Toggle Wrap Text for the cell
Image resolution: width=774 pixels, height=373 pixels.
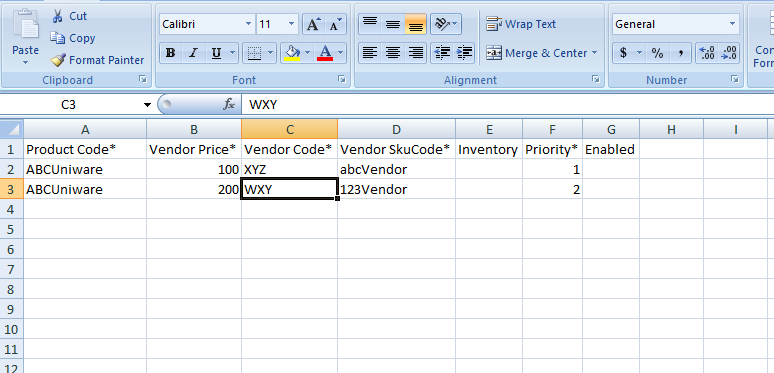tap(521, 24)
